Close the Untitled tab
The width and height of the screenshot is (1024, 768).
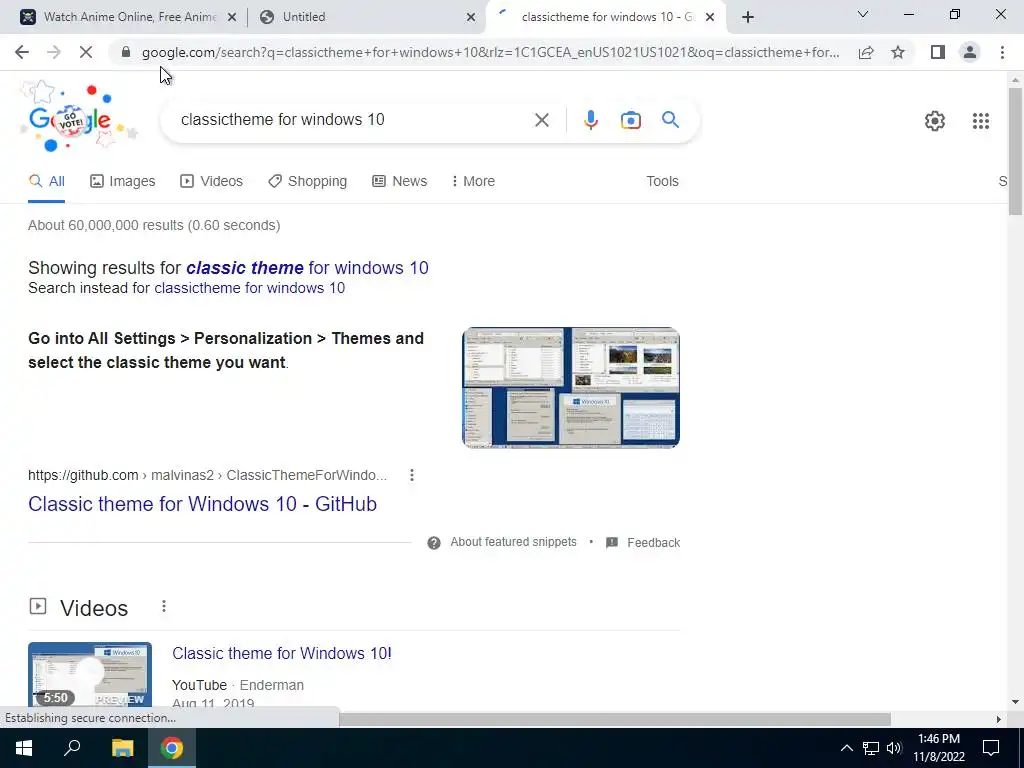(x=471, y=17)
